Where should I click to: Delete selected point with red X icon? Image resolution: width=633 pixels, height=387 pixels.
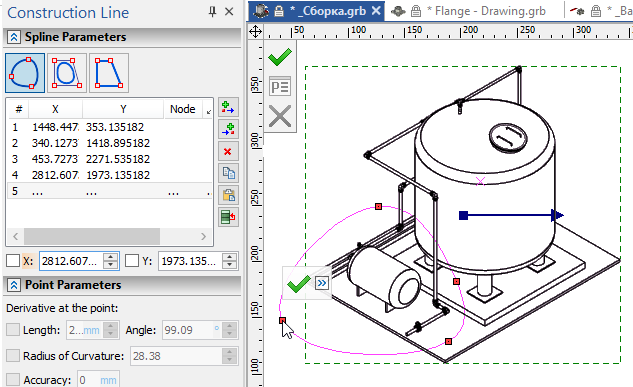[x=228, y=152]
